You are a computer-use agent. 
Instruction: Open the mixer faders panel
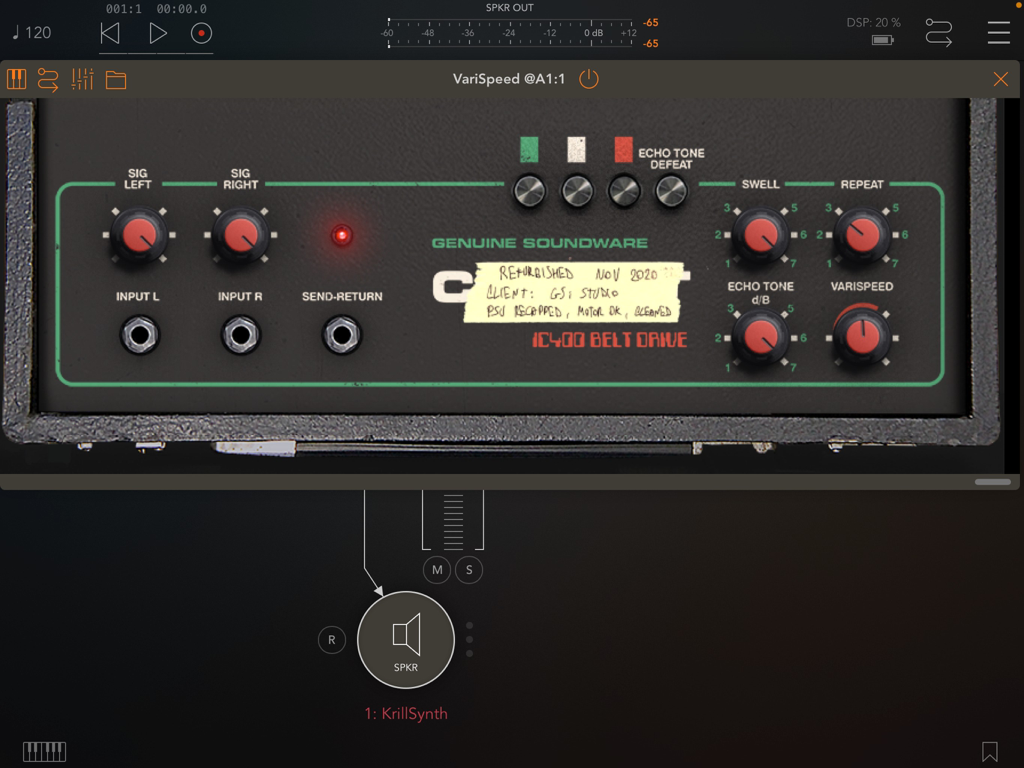(x=81, y=79)
